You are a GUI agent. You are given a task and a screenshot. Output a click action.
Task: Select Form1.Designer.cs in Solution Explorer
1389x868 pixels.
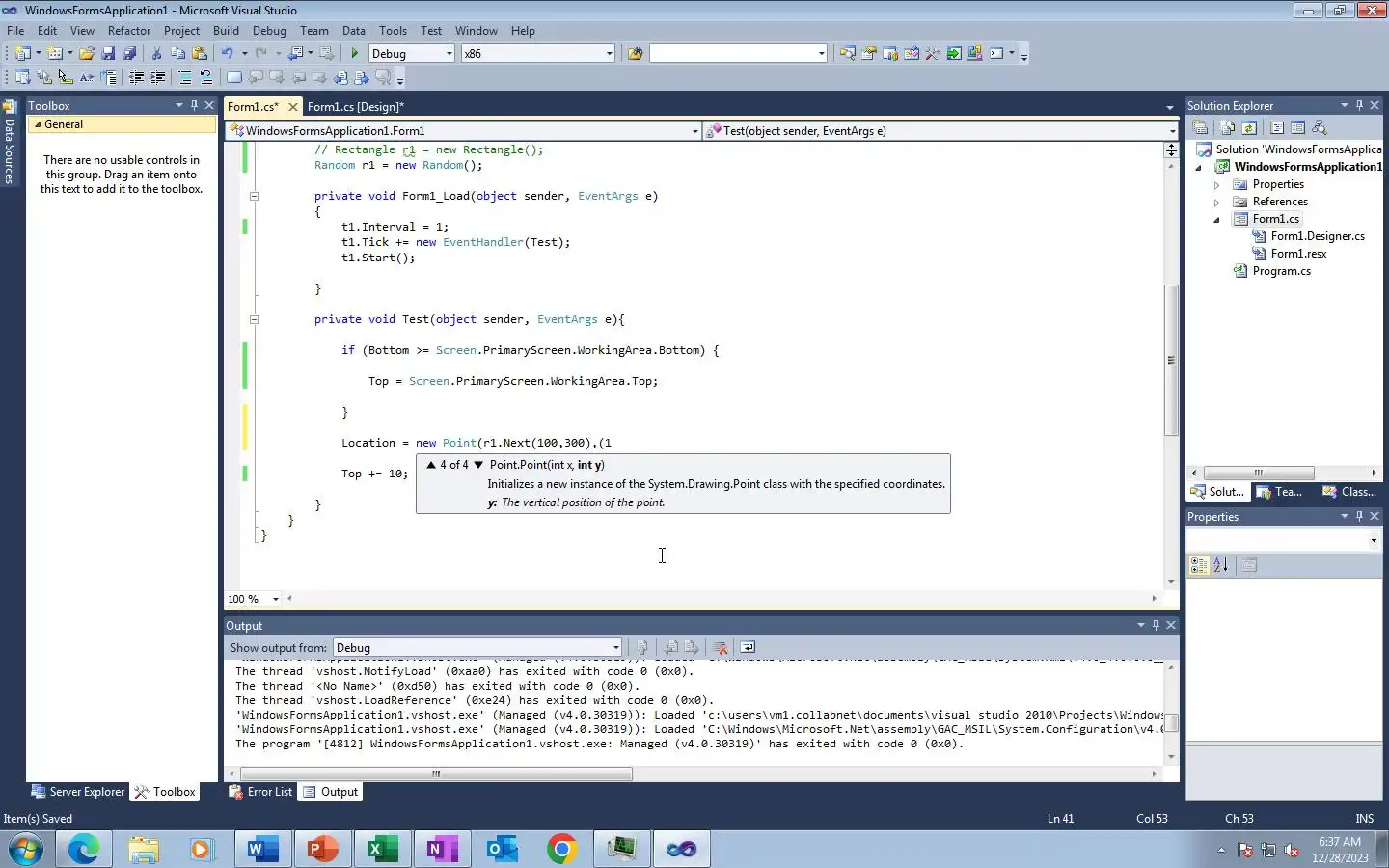point(1318,236)
